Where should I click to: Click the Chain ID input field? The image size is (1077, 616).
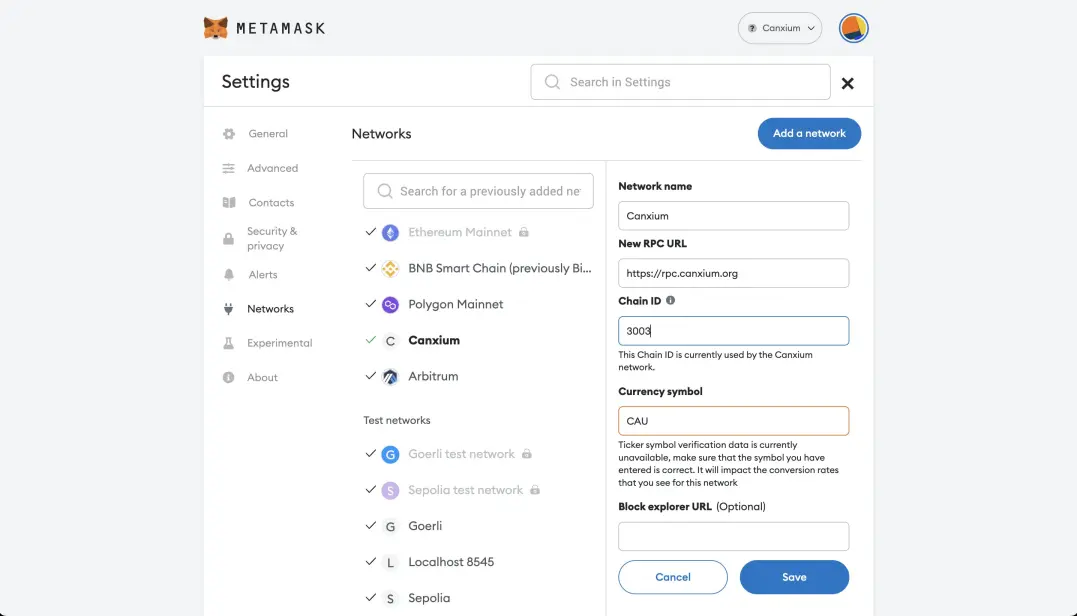[733, 331]
